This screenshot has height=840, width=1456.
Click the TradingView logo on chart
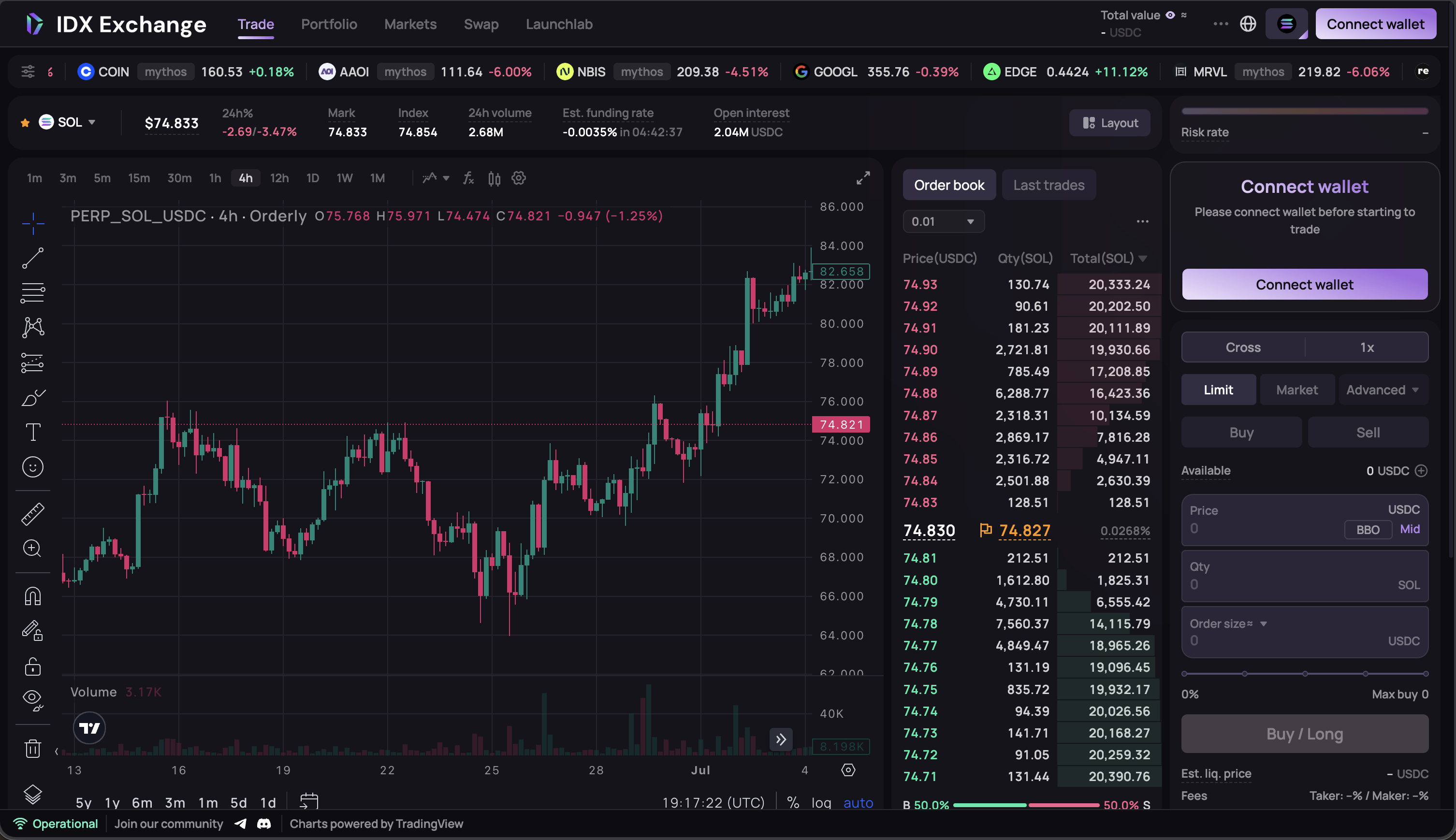[x=89, y=728]
